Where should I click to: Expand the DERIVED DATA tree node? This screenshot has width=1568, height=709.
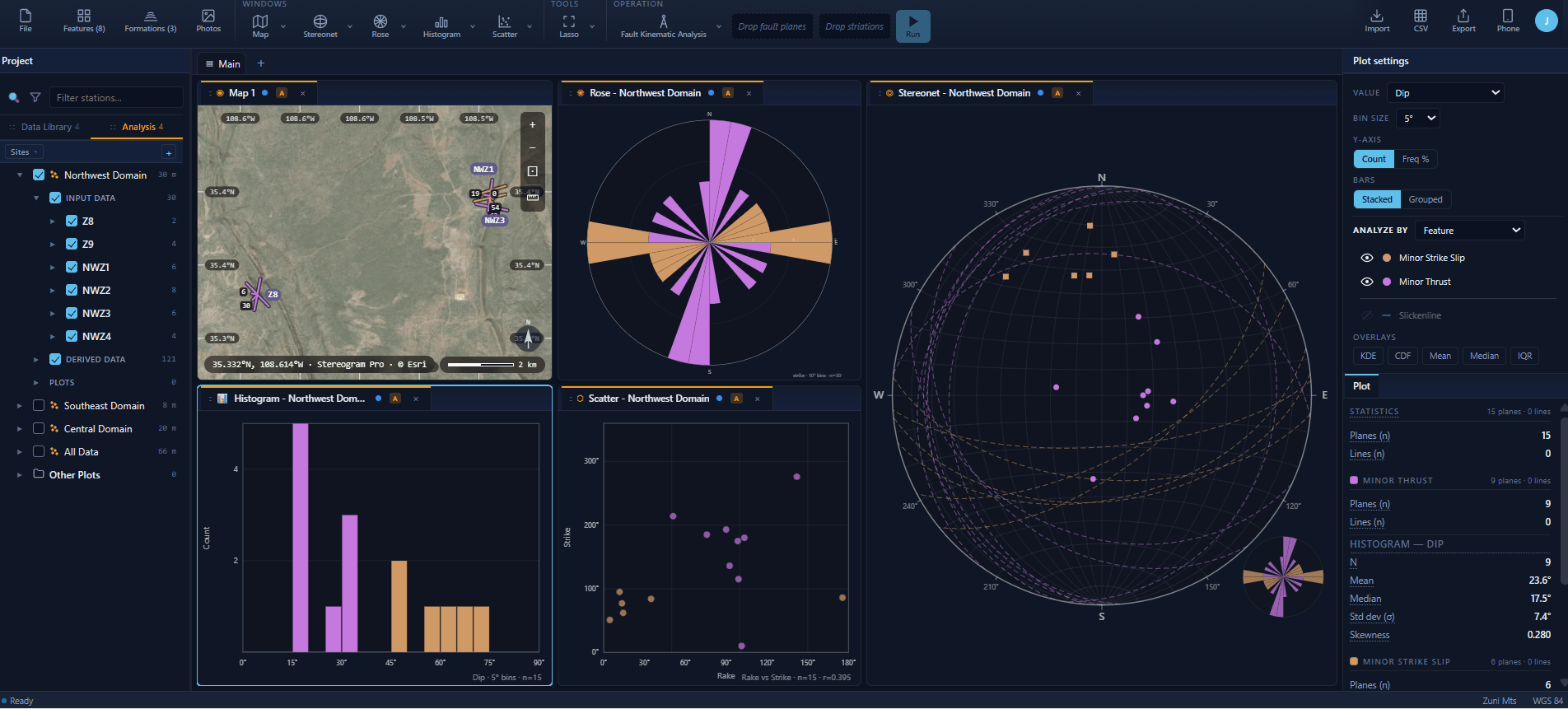[x=35, y=360]
